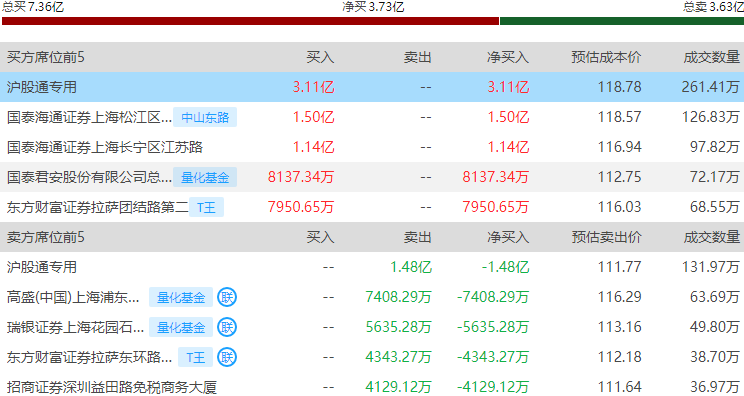Click the 卖方席位前5 header label

46,237
